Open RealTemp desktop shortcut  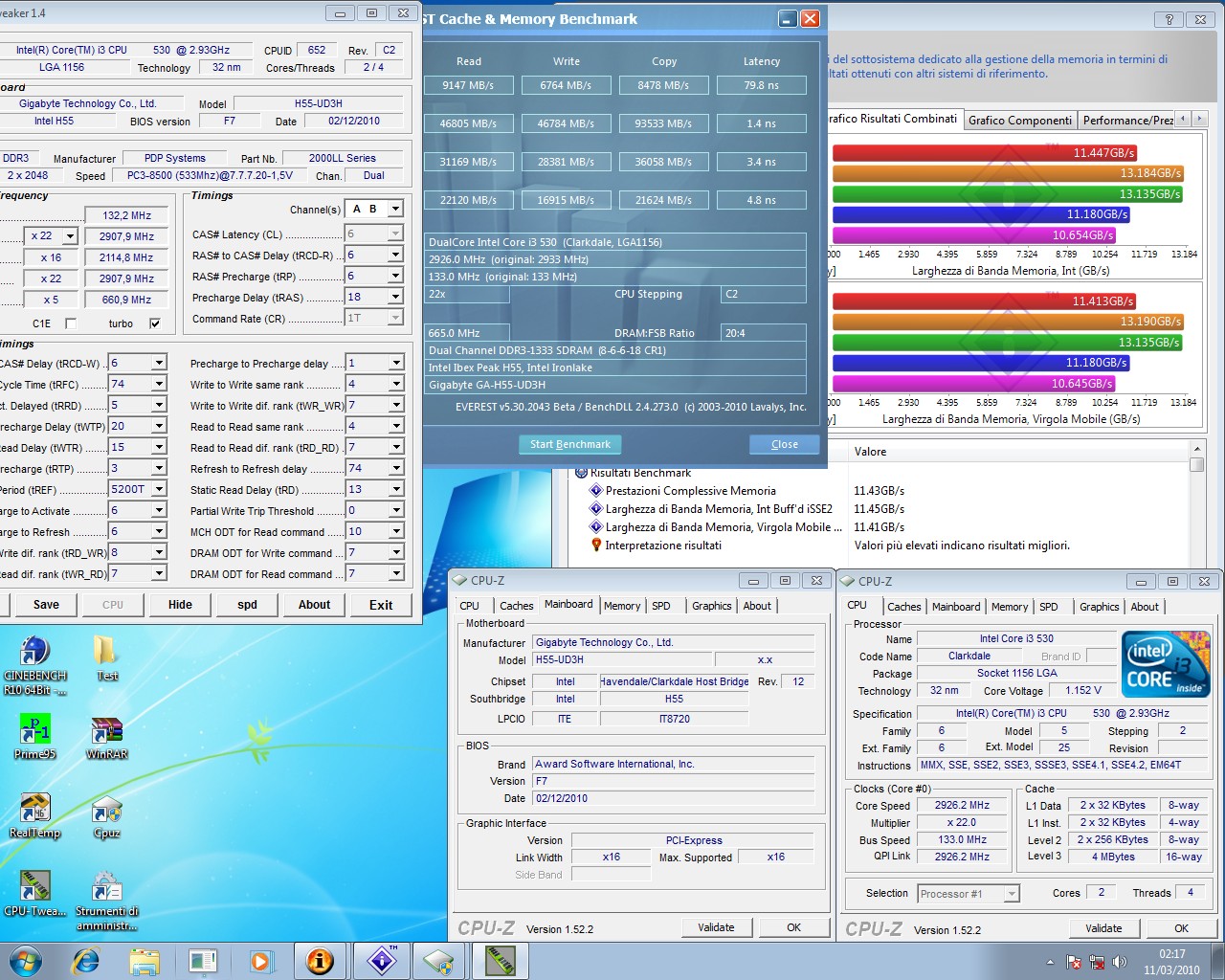click(34, 816)
